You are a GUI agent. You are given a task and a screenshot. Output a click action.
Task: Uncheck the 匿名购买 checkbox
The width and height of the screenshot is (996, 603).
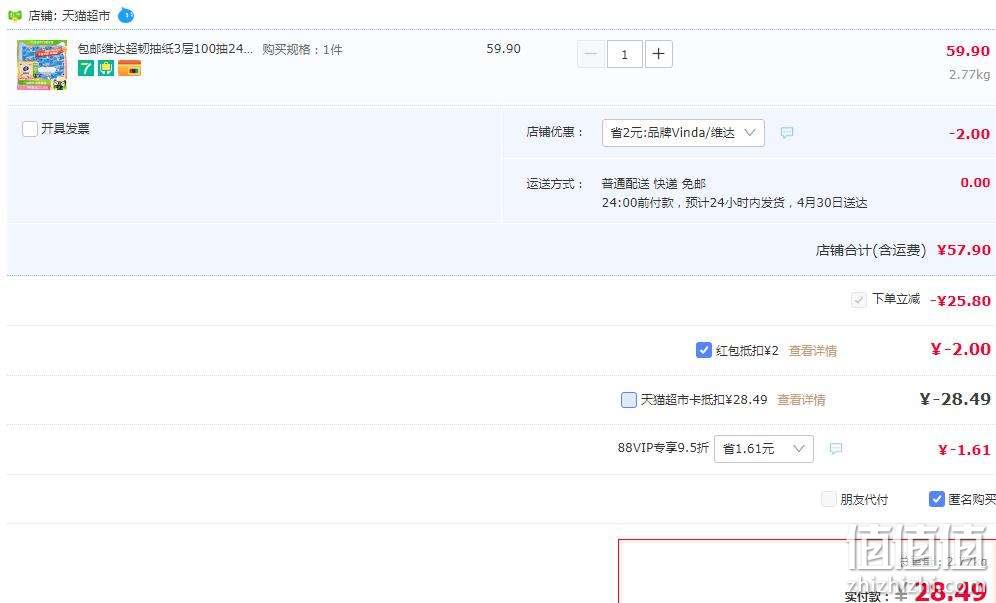(936, 499)
